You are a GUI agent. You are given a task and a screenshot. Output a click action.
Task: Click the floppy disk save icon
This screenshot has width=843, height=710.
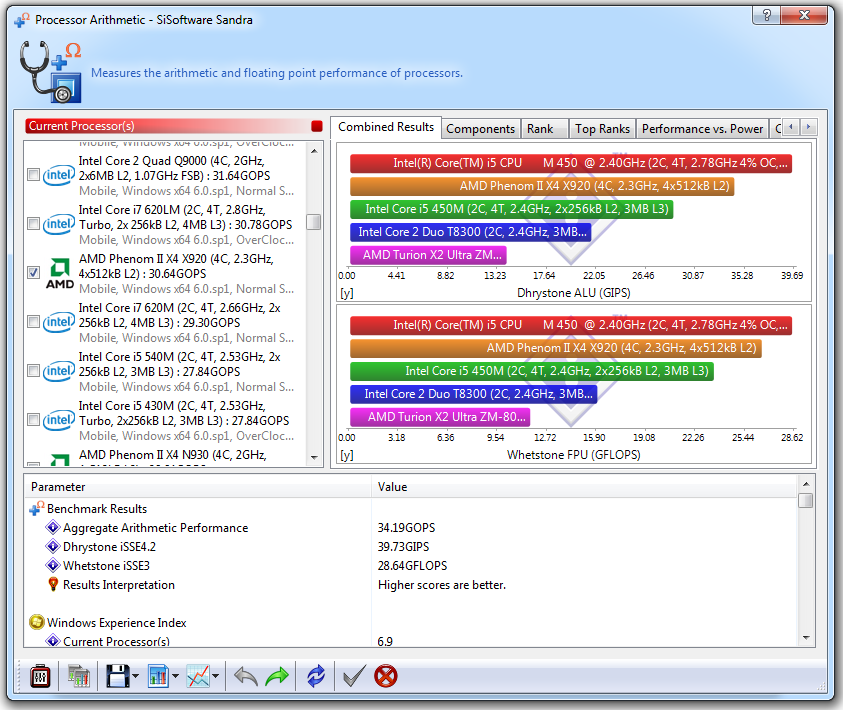click(118, 676)
